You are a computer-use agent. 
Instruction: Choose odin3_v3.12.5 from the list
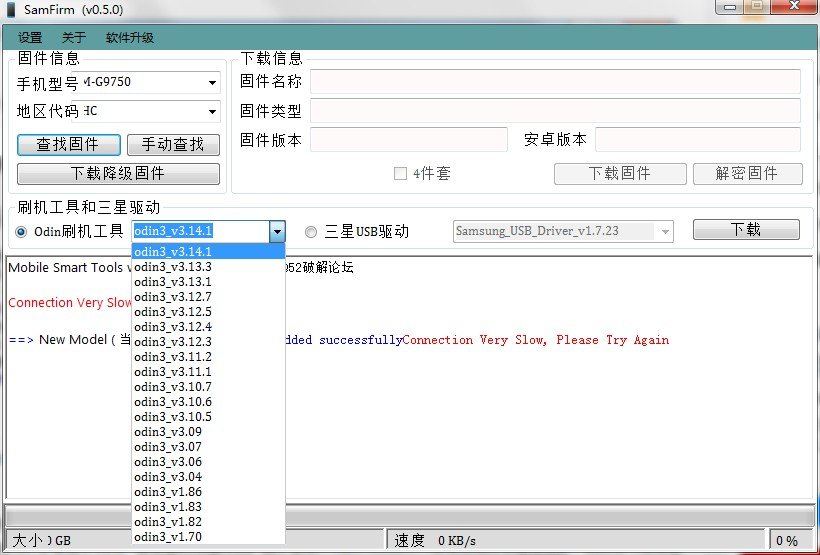(208, 312)
